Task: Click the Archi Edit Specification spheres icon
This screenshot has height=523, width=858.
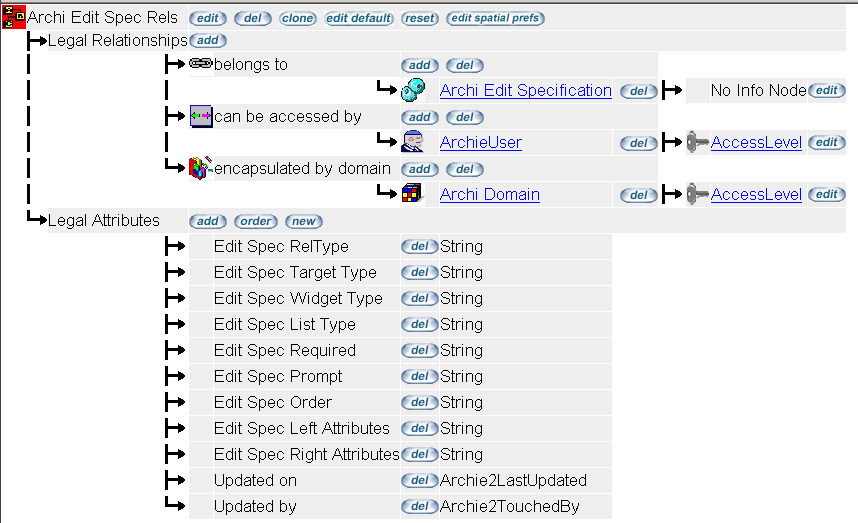Action: pos(414,91)
